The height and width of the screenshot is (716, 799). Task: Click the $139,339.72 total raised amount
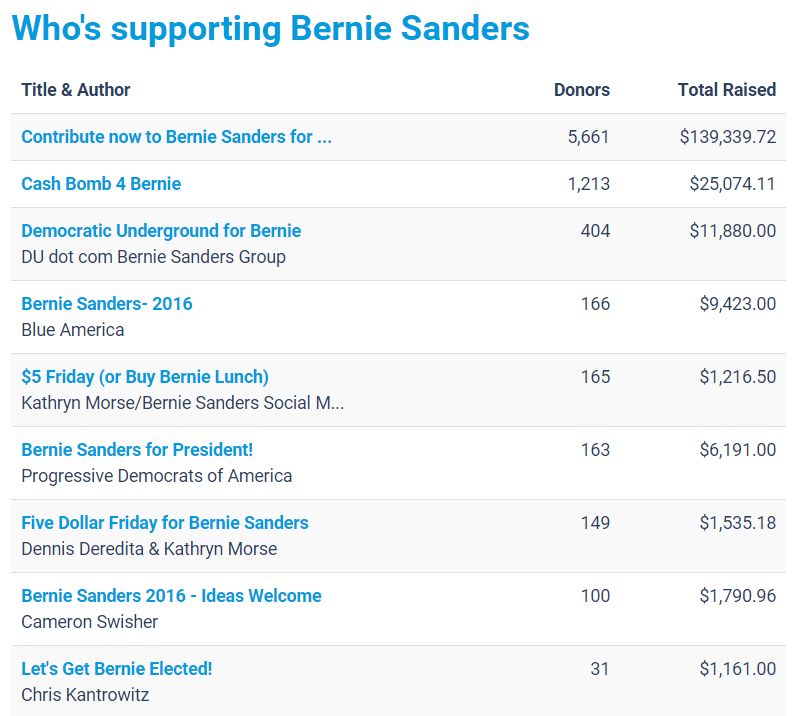[x=727, y=137]
